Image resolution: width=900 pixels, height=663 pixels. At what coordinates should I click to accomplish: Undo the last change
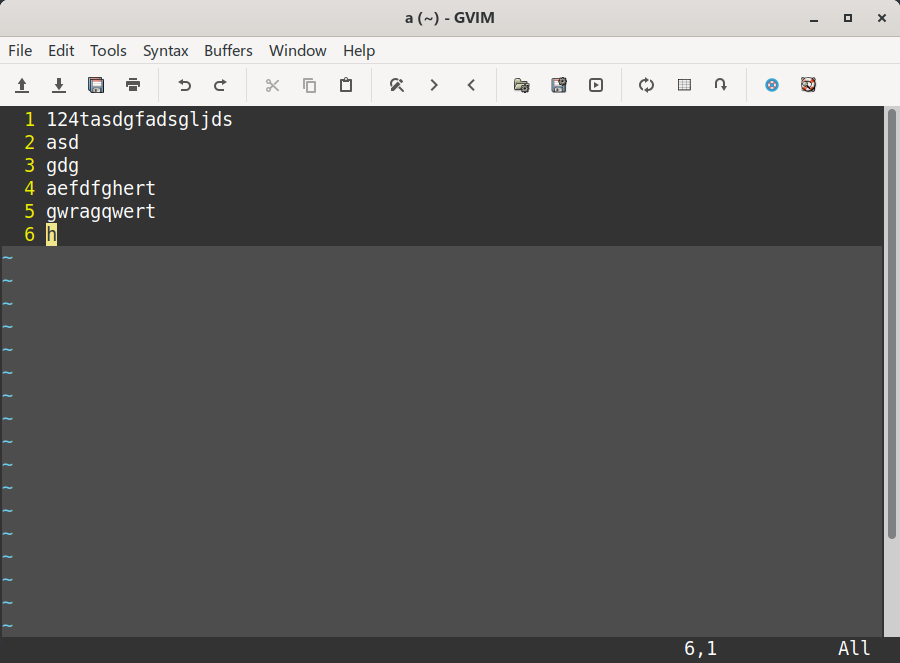(184, 86)
